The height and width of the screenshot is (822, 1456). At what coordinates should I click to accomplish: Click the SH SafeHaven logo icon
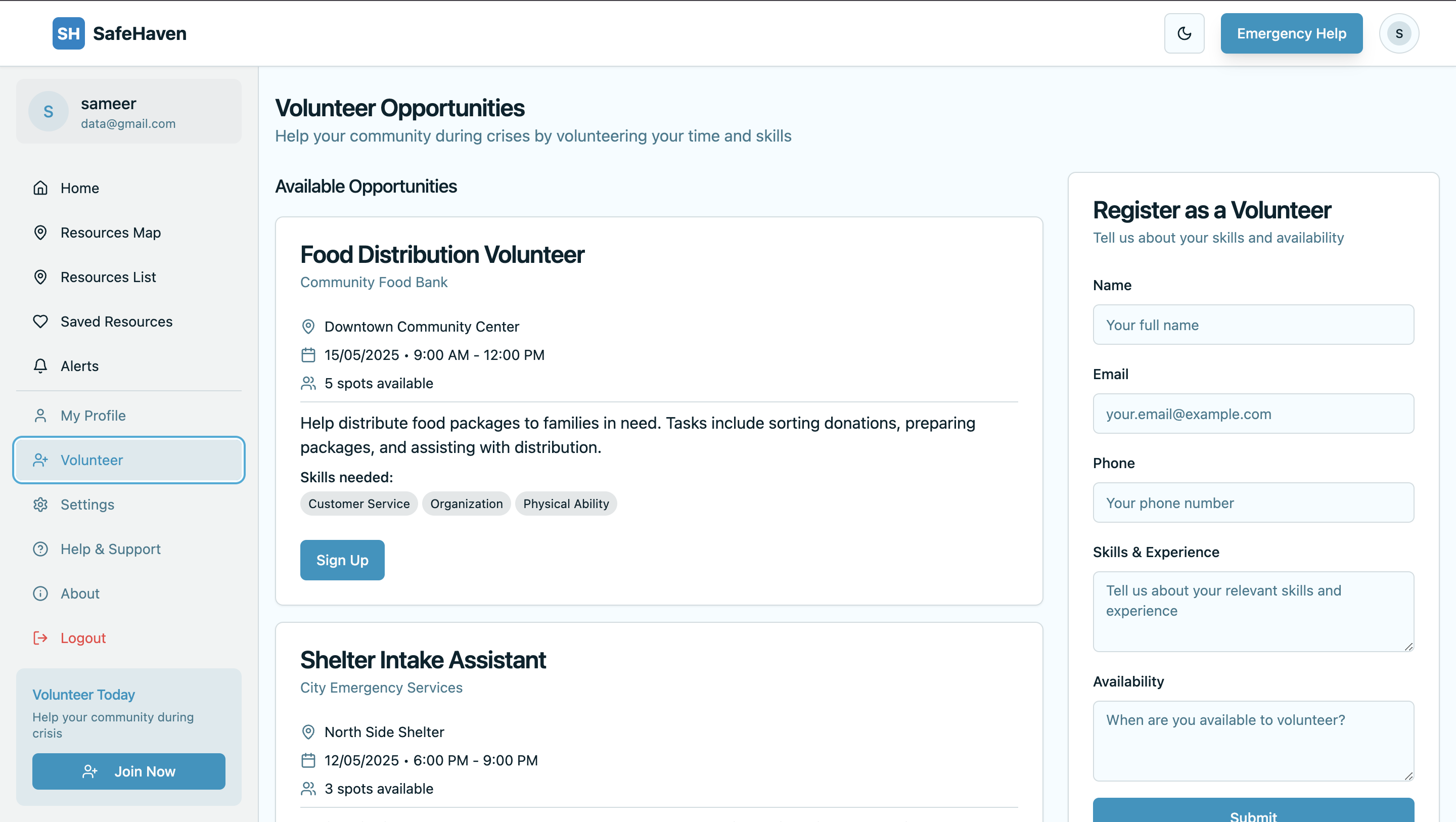pyautogui.click(x=68, y=33)
